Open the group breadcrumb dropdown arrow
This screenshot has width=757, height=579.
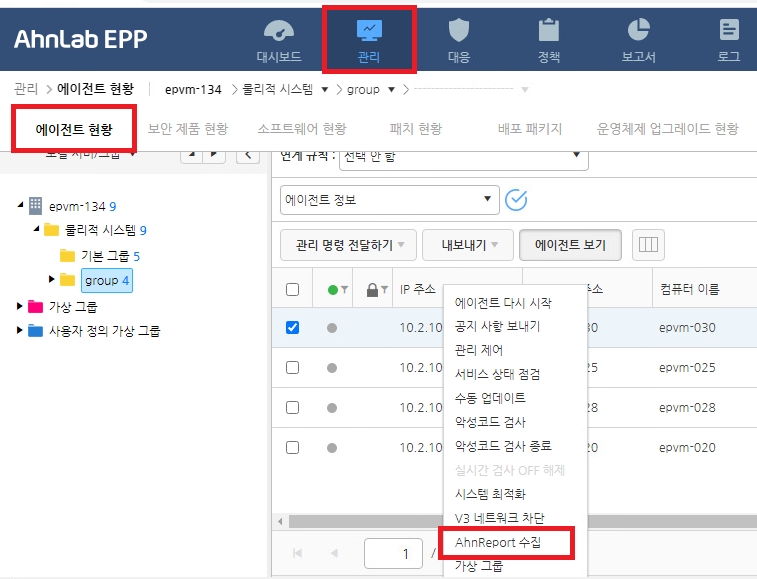pos(392,89)
